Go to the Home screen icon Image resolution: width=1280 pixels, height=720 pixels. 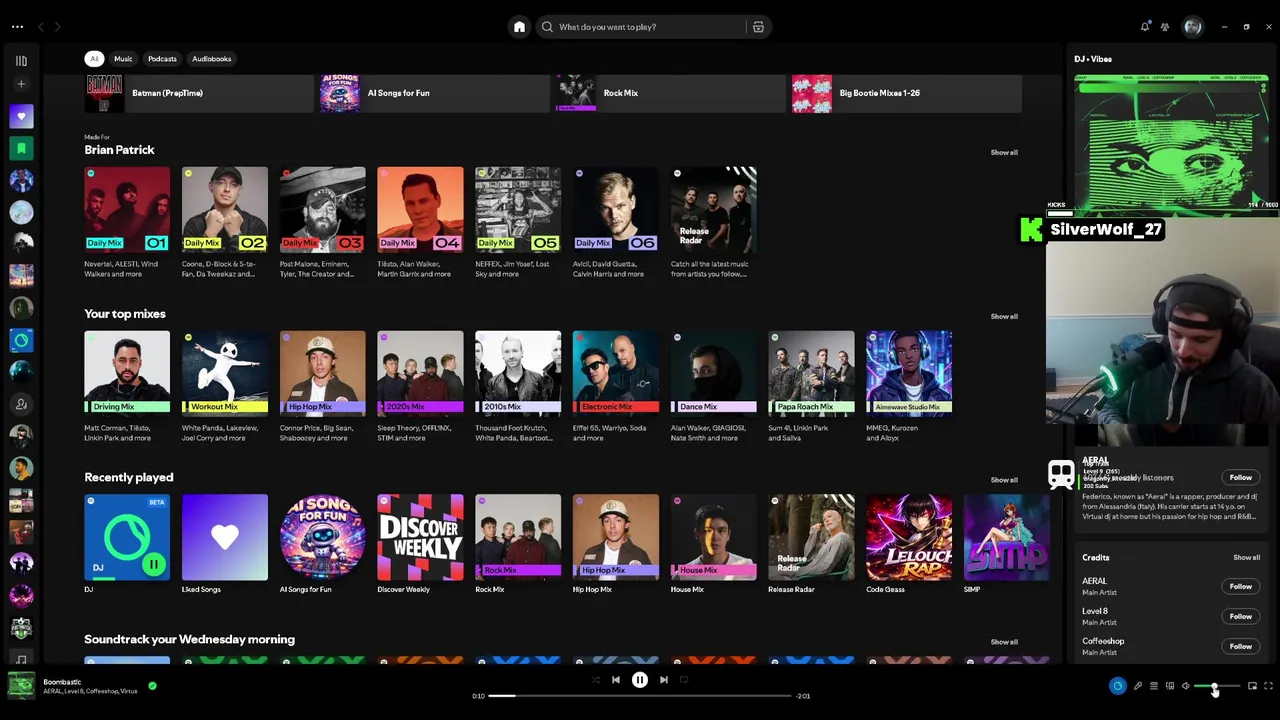[x=519, y=27]
